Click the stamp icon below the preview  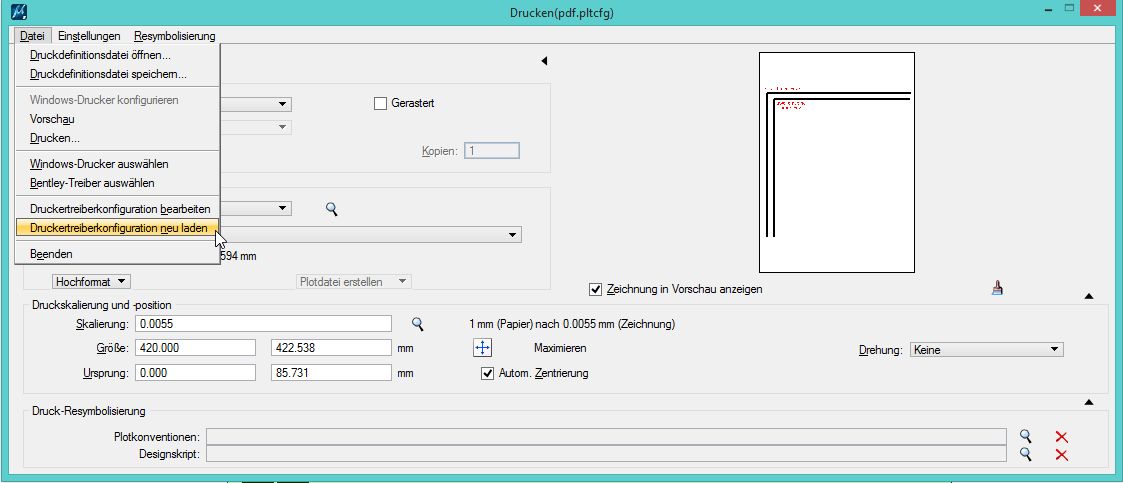(997, 288)
